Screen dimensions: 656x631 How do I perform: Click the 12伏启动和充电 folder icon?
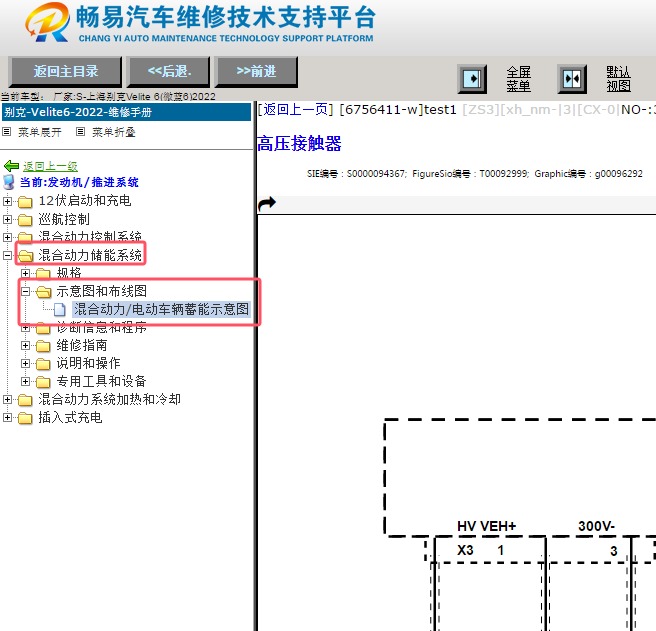click(x=25, y=202)
